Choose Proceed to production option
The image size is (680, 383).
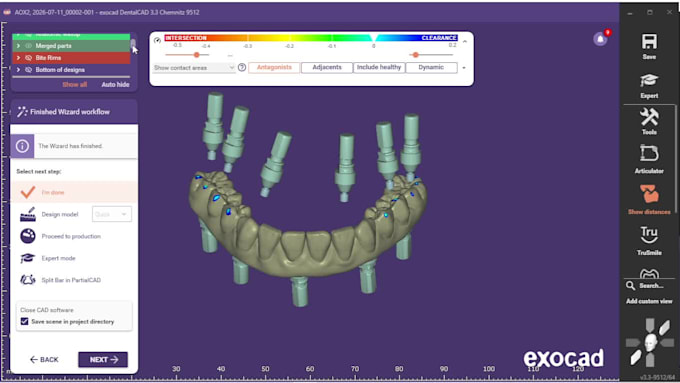71,236
